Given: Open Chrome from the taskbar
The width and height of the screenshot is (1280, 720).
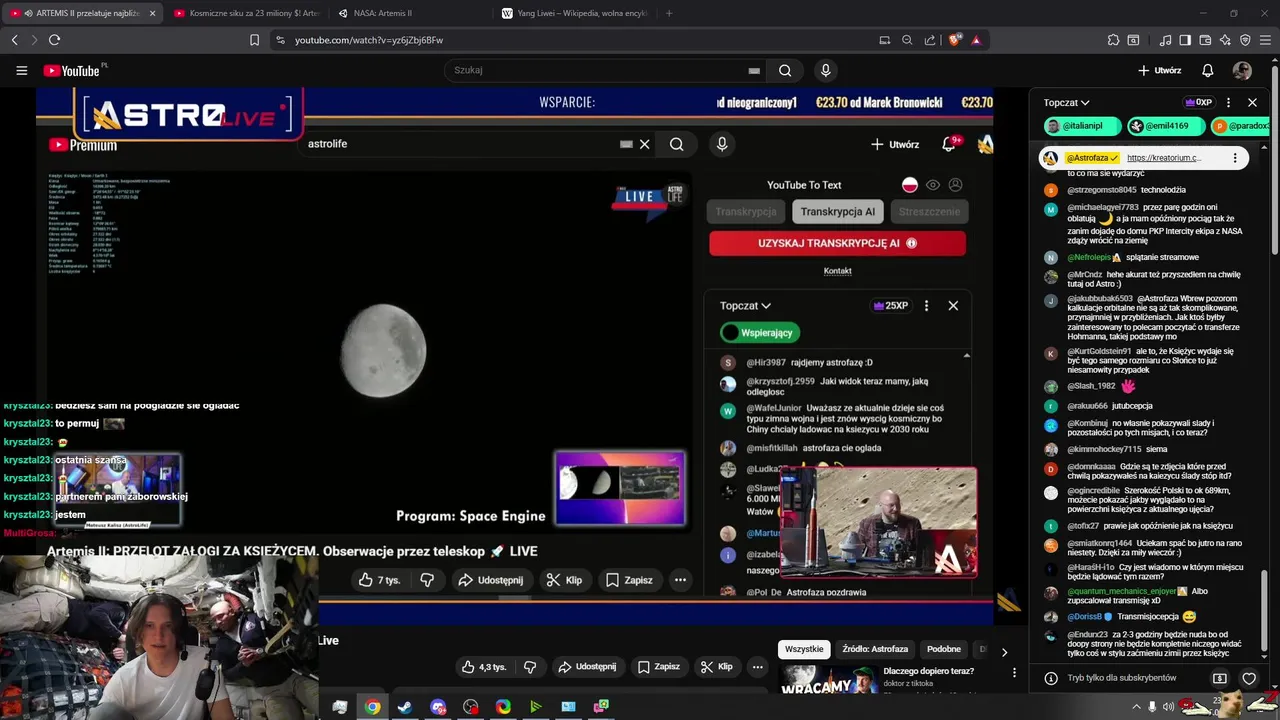Looking at the screenshot, I should (x=372, y=707).
